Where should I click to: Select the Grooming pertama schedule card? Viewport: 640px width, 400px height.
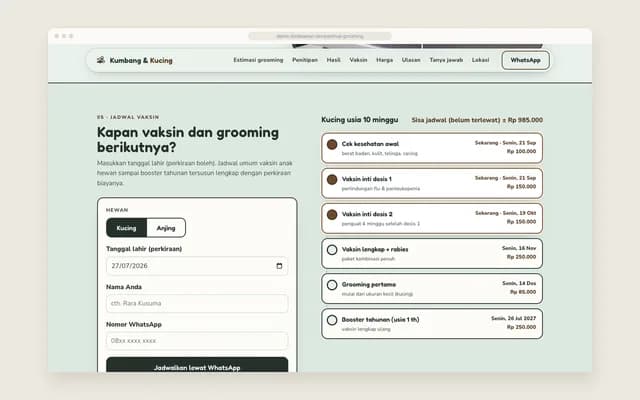click(432, 289)
